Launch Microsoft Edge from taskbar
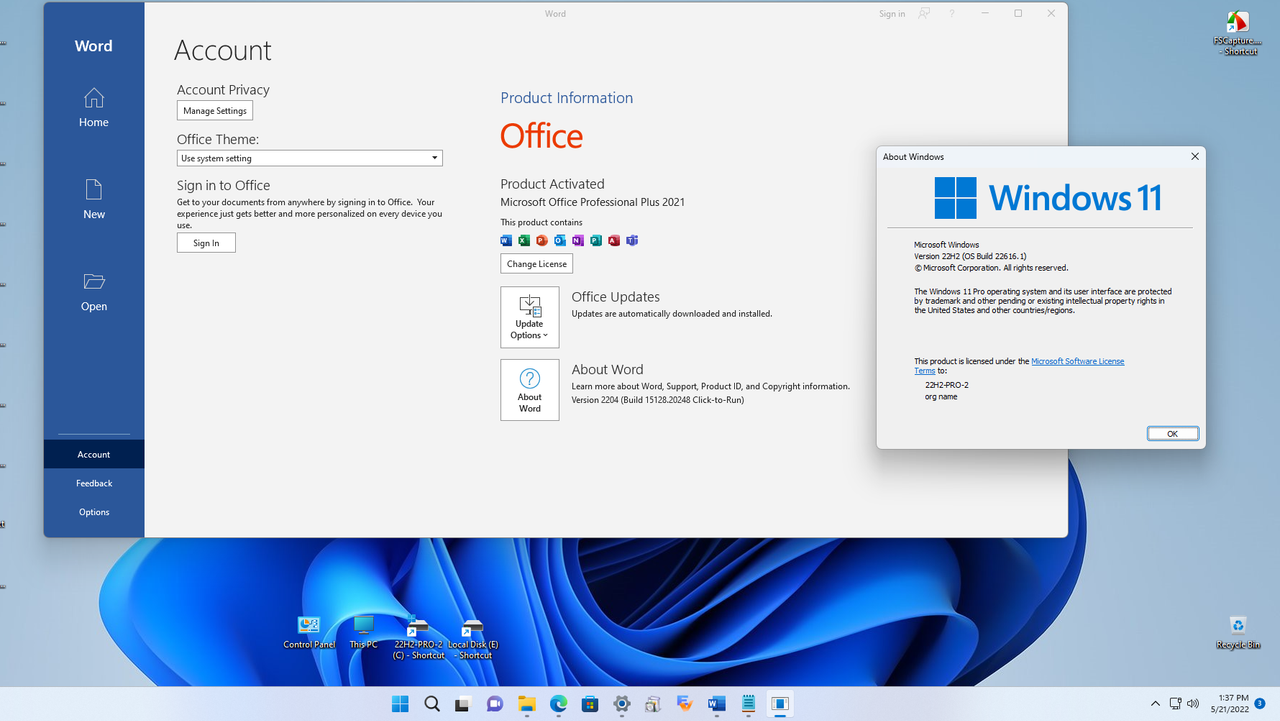The height and width of the screenshot is (721, 1280). pos(558,704)
